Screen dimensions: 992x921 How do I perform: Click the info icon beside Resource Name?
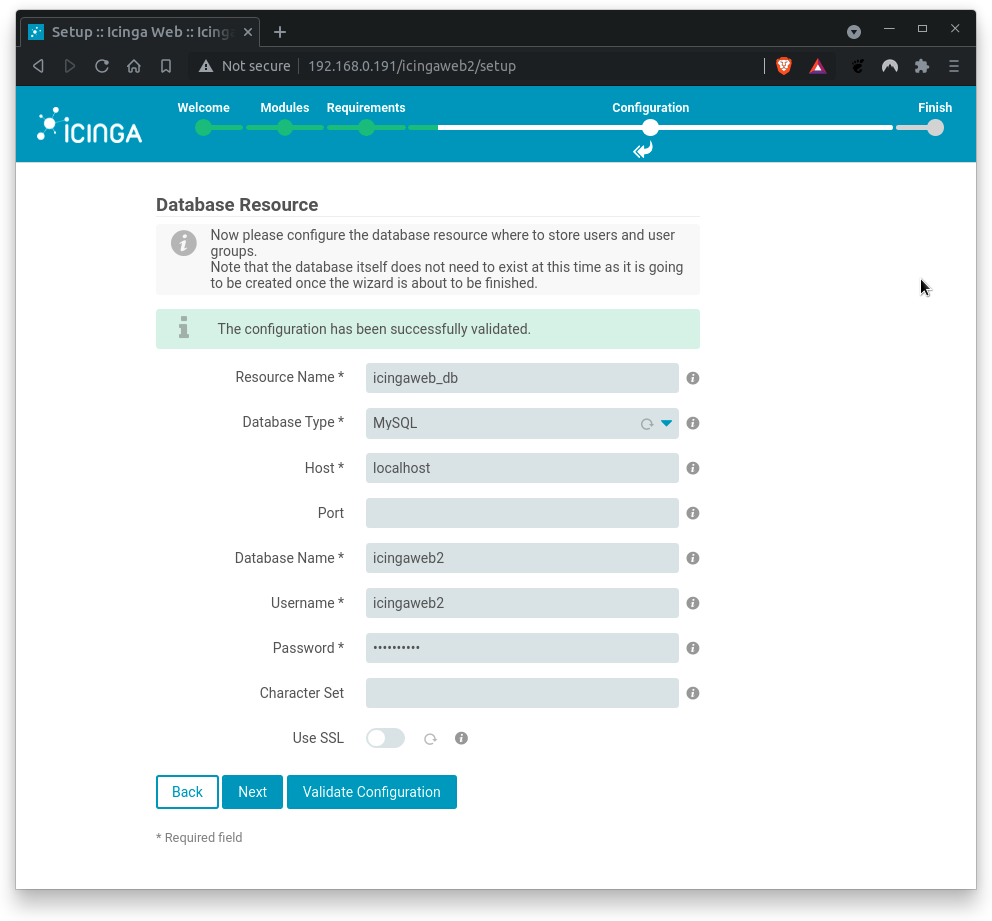692,378
